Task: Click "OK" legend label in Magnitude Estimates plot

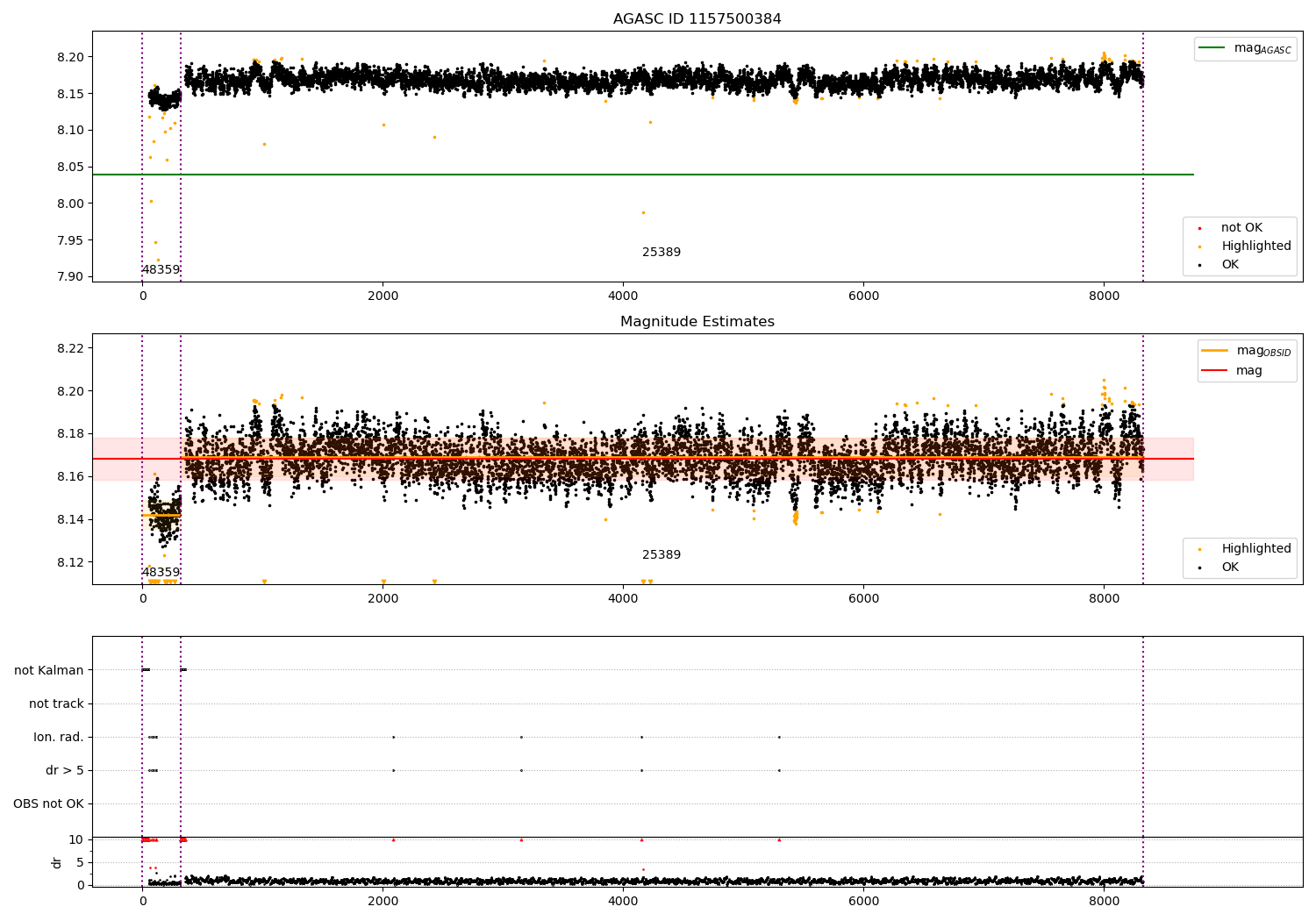Action: click(x=1230, y=568)
